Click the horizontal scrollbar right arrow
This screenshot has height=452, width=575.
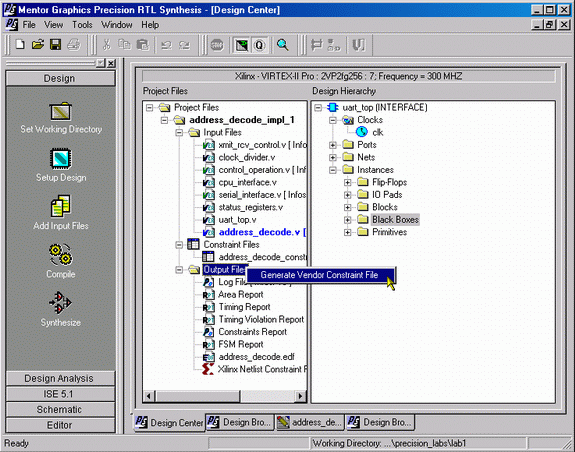tap(300, 396)
